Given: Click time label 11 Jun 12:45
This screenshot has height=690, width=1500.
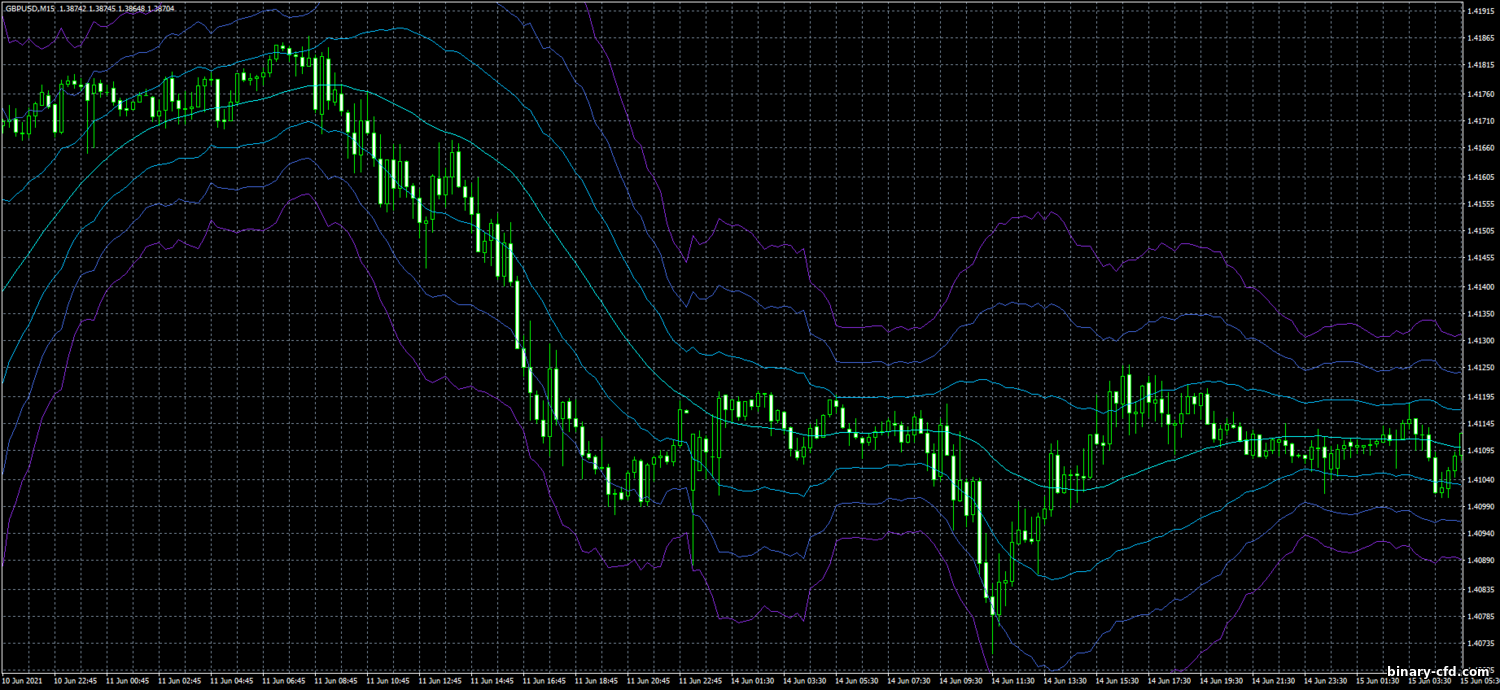Looking at the screenshot, I should point(439,680).
